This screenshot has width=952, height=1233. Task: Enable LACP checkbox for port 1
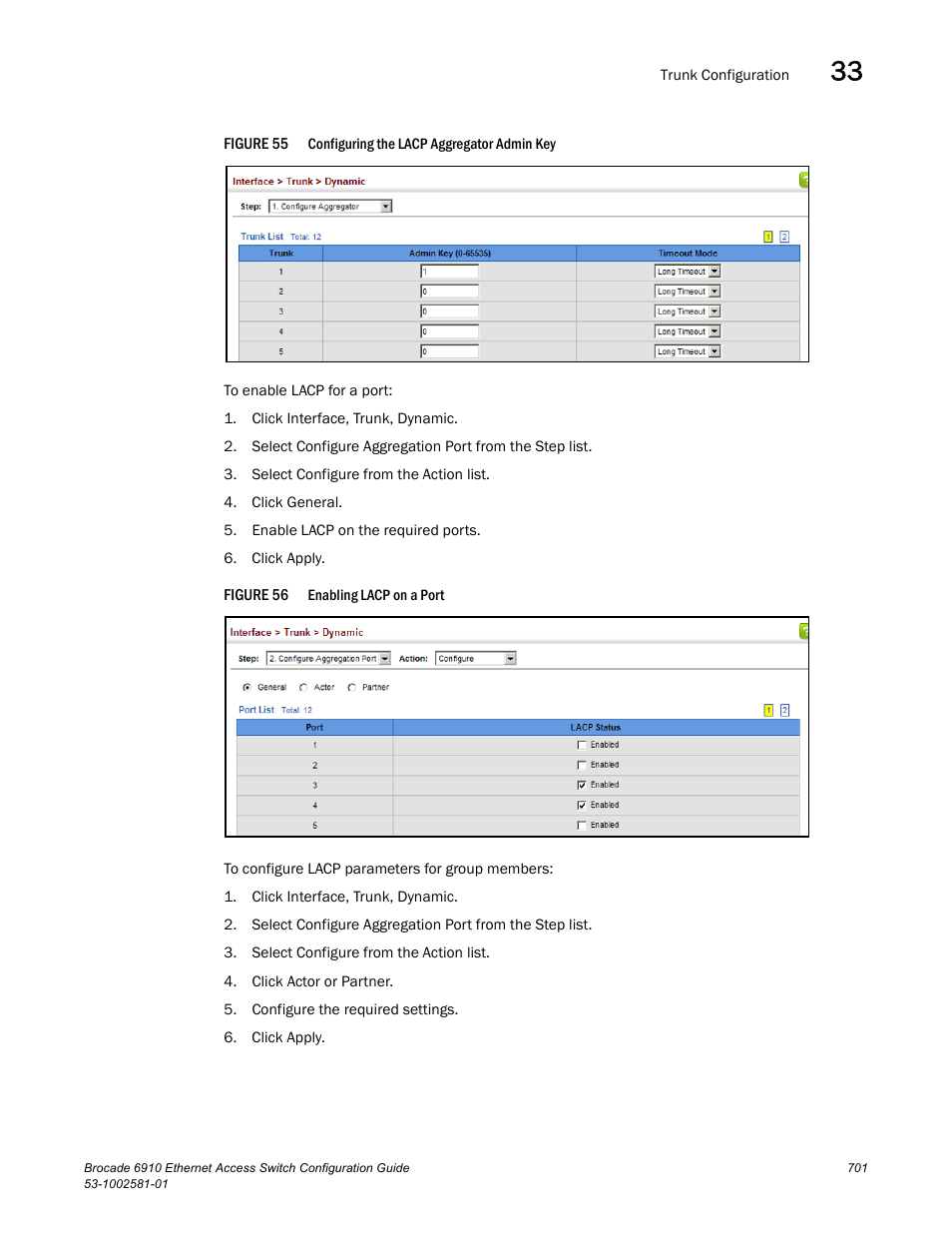point(582,745)
